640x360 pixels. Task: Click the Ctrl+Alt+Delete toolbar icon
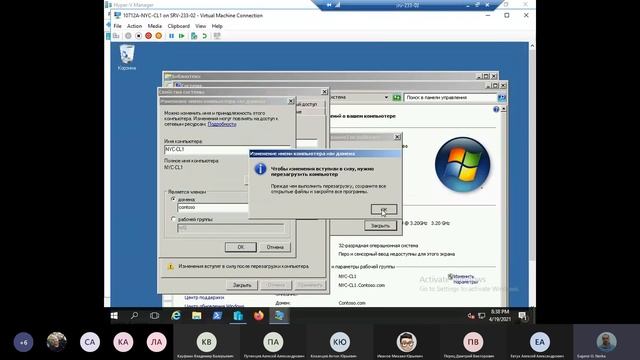[116, 36]
